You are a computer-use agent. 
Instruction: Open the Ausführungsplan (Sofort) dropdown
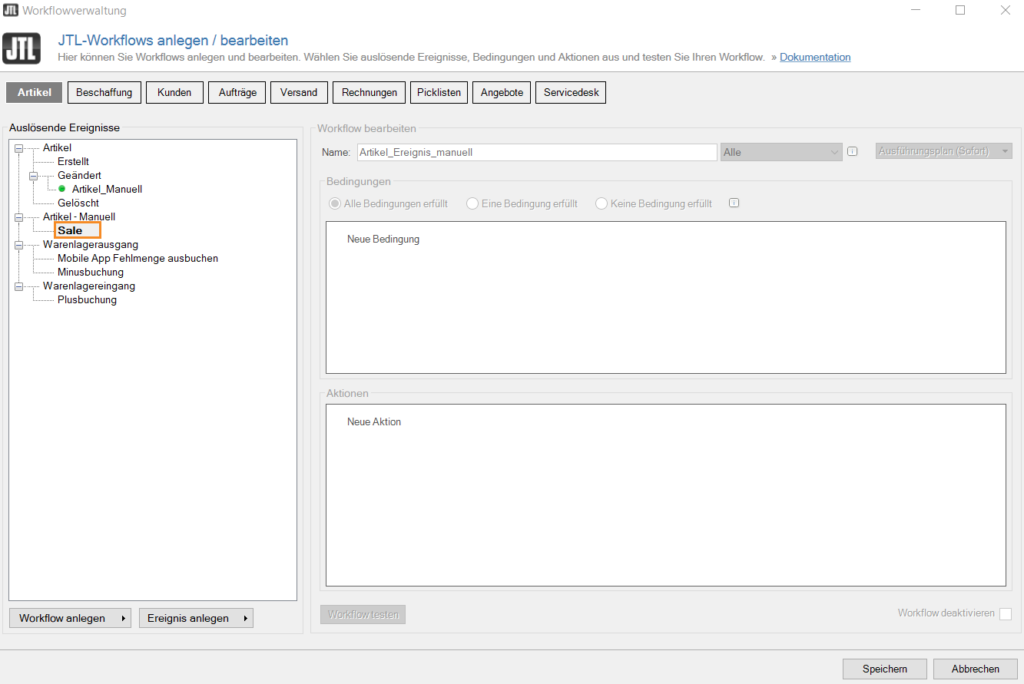click(x=943, y=151)
